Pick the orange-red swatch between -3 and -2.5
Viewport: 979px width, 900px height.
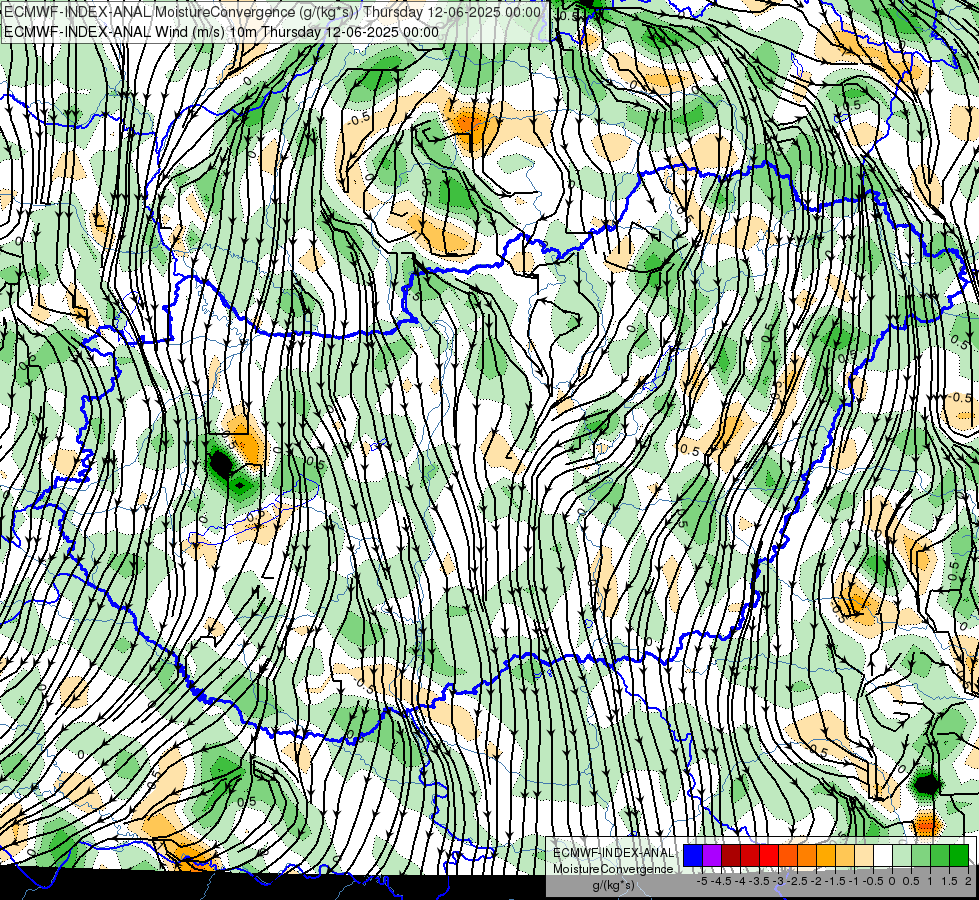click(x=788, y=855)
